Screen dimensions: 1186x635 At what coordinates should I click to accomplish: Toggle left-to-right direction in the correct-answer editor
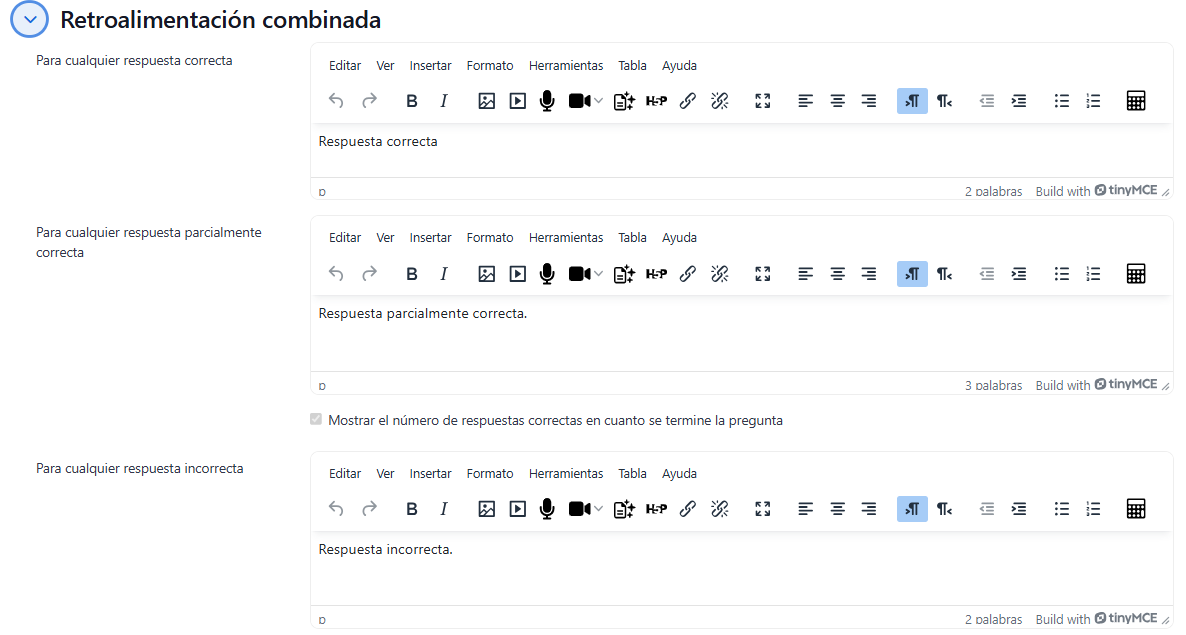tap(912, 101)
